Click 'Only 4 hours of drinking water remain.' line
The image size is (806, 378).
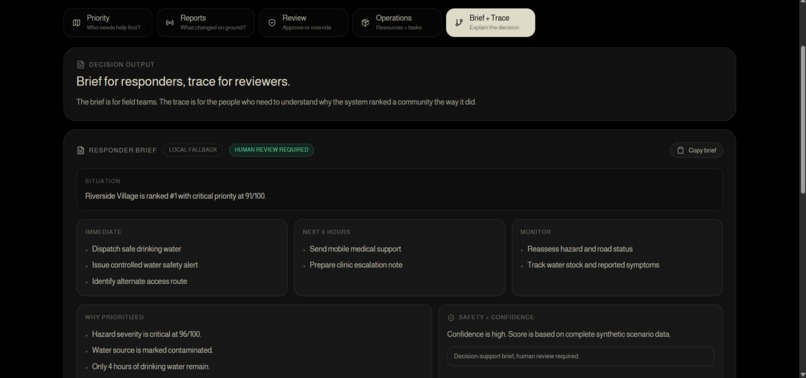(151, 367)
